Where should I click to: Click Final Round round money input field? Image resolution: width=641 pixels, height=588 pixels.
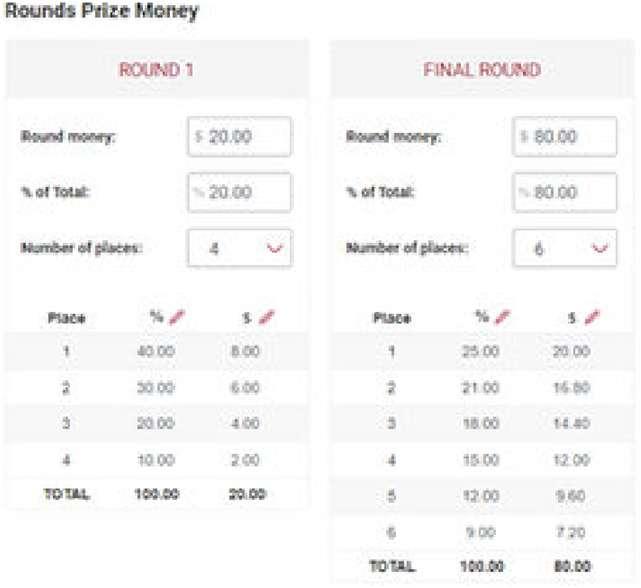pos(565,137)
